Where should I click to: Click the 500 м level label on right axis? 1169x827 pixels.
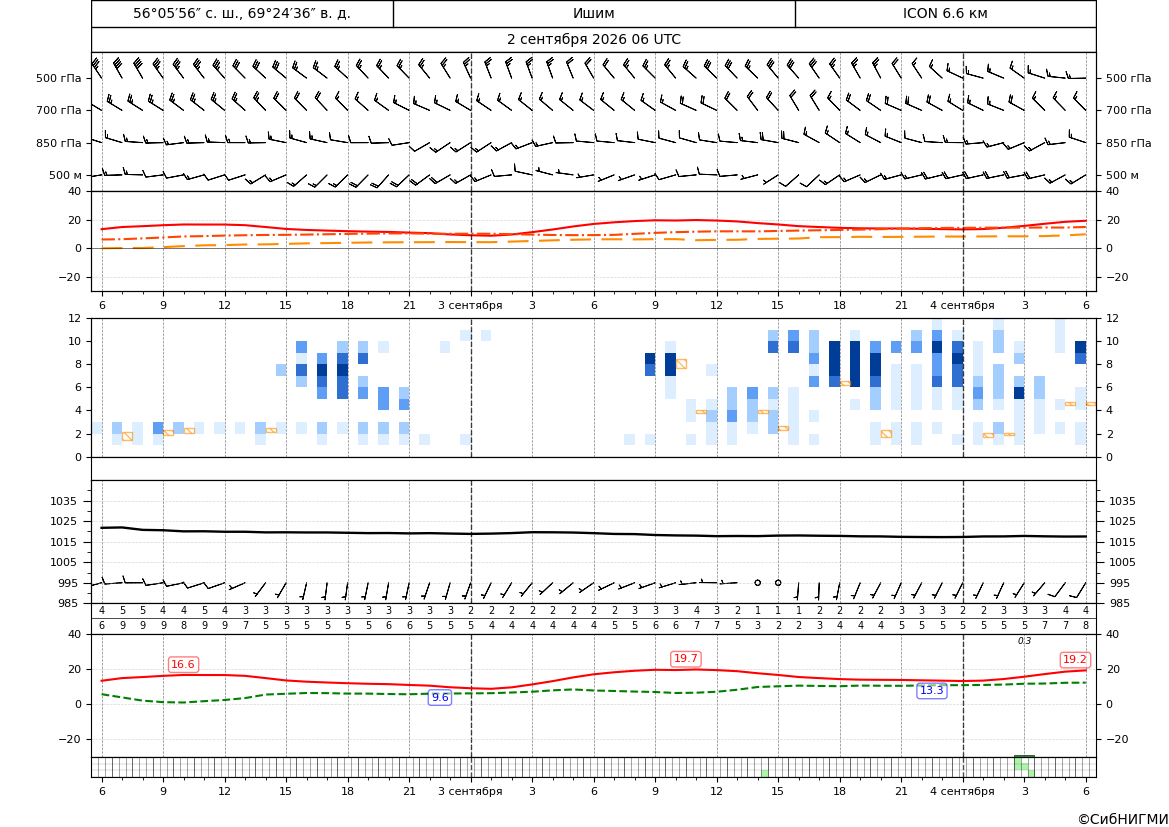[x=1122, y=175]
